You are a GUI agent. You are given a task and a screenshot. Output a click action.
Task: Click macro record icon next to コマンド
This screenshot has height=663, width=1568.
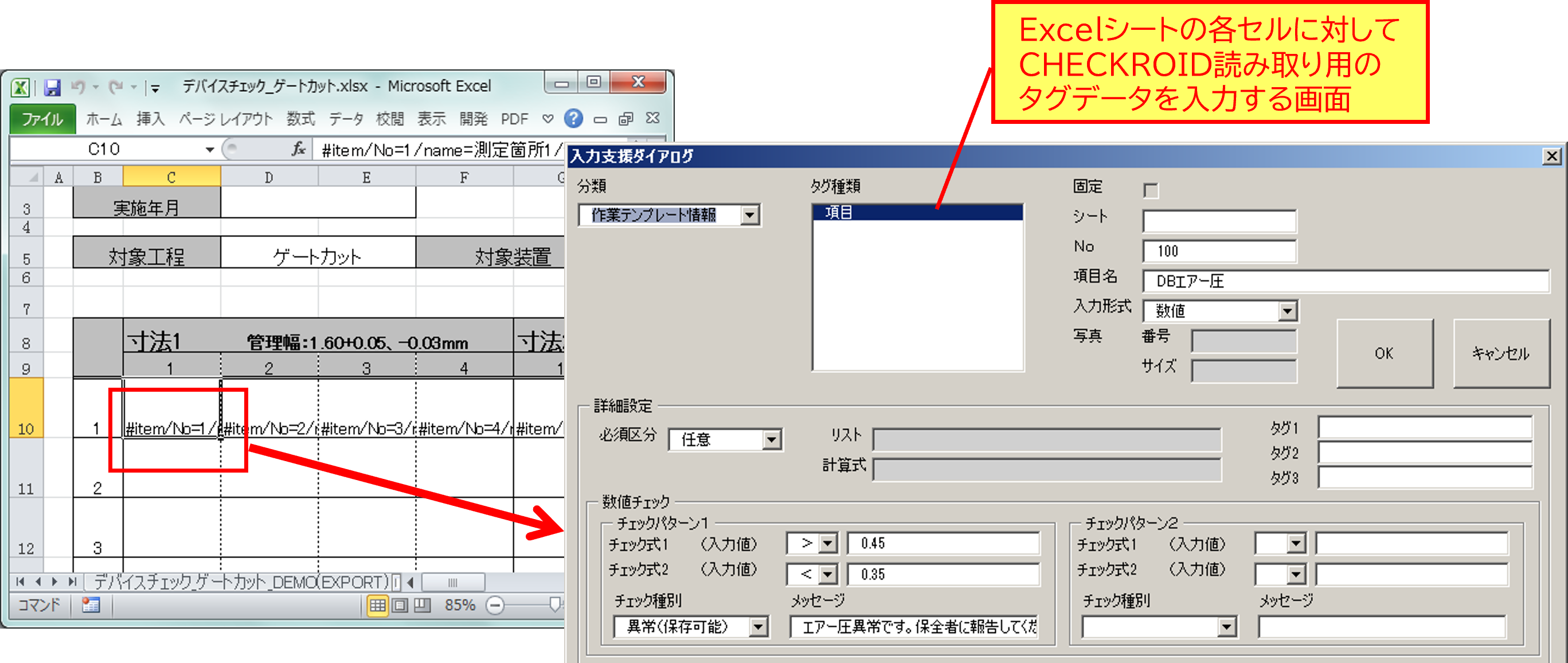tap(91, 605)
